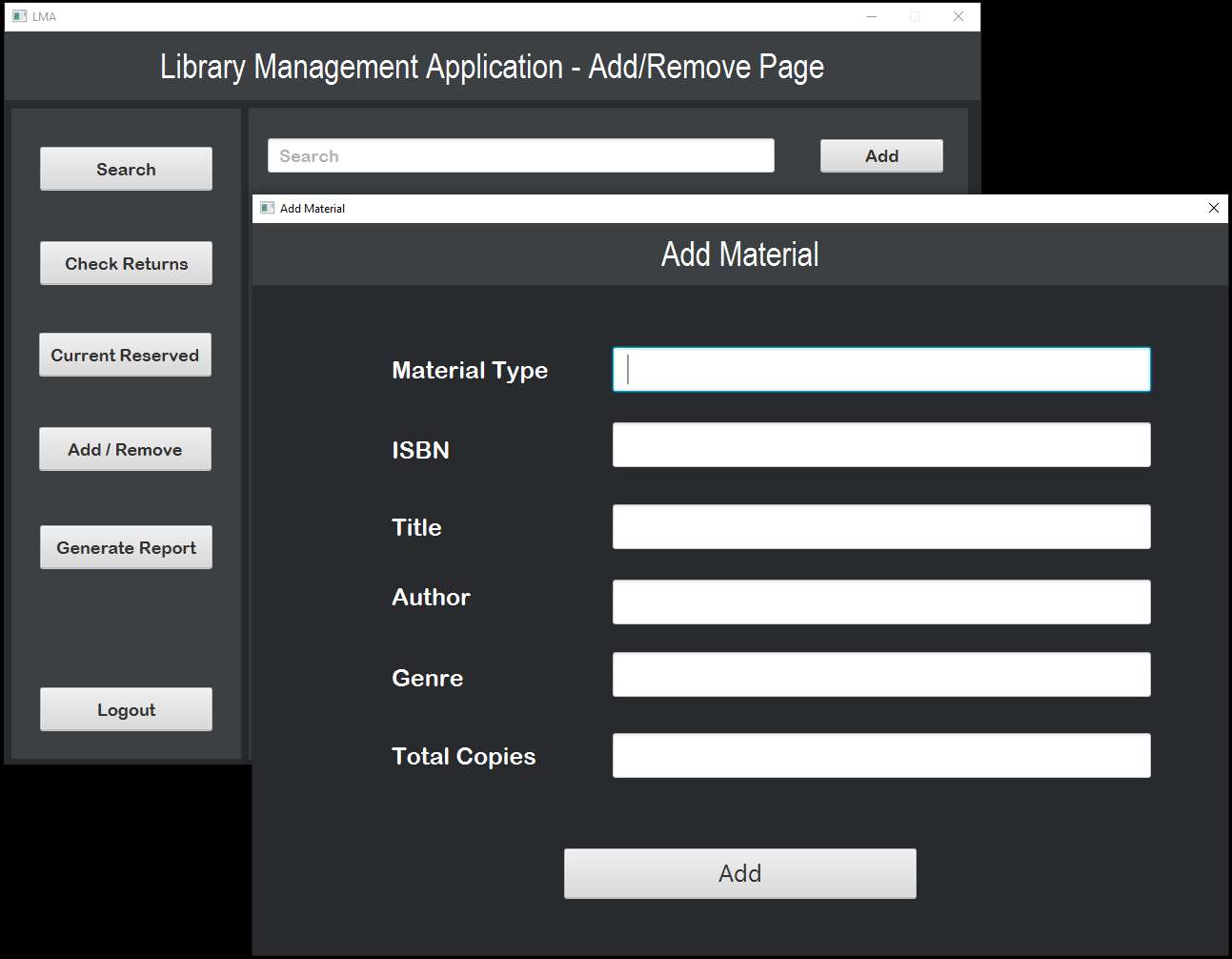Image resolution: width=1232 pixels, height=959 pixels.
Task: Click Generate Report in the sidebar
Action: coord(126,547)
